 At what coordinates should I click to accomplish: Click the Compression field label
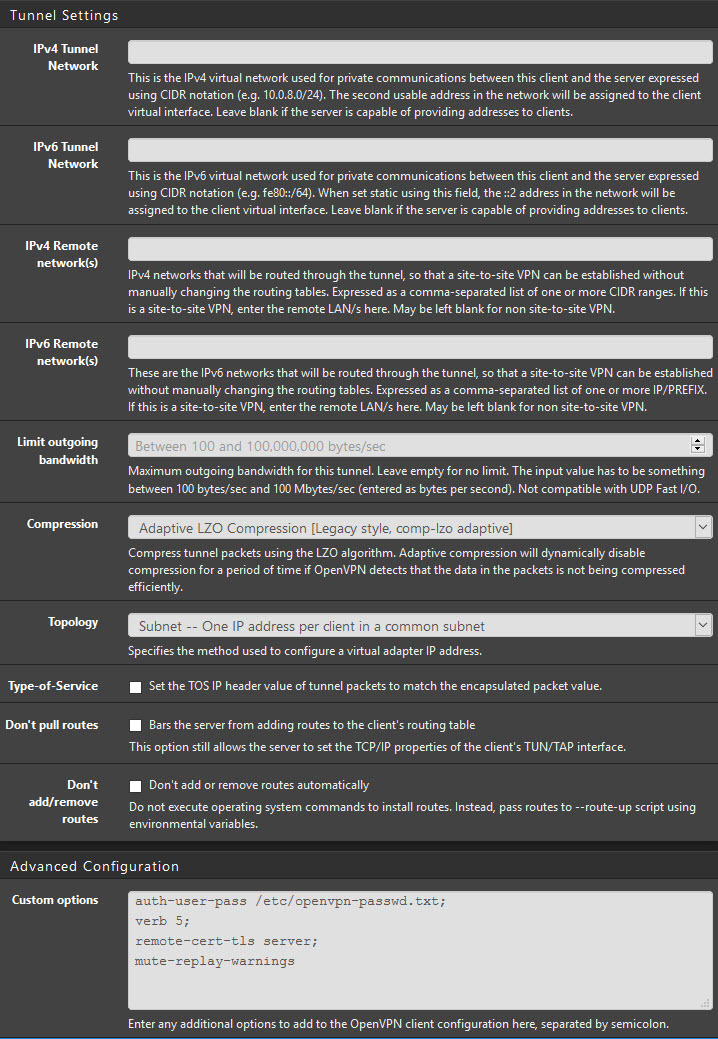[x=62, y=524]
